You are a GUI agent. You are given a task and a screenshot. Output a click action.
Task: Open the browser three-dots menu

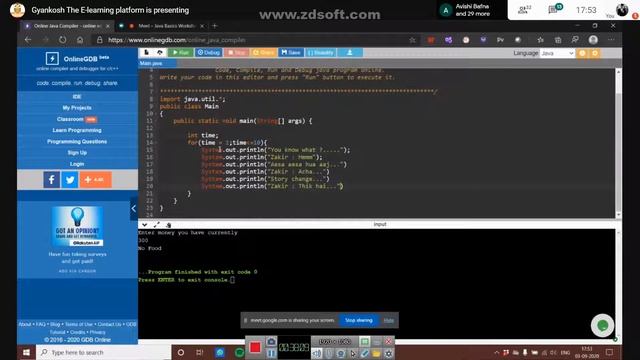click(611, 40)
